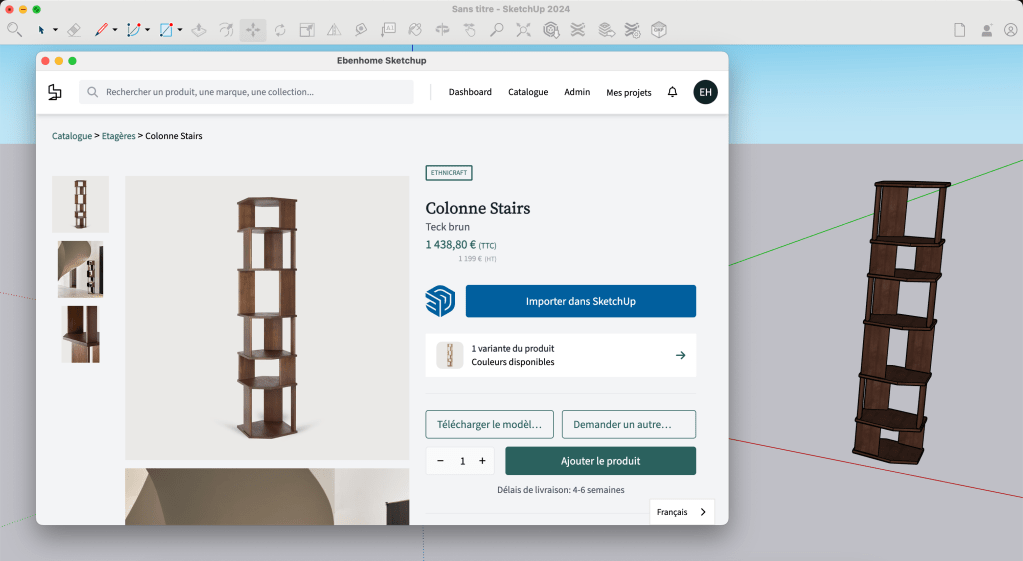
Task: Open the Admin menu item
Action: pos(577,92)
